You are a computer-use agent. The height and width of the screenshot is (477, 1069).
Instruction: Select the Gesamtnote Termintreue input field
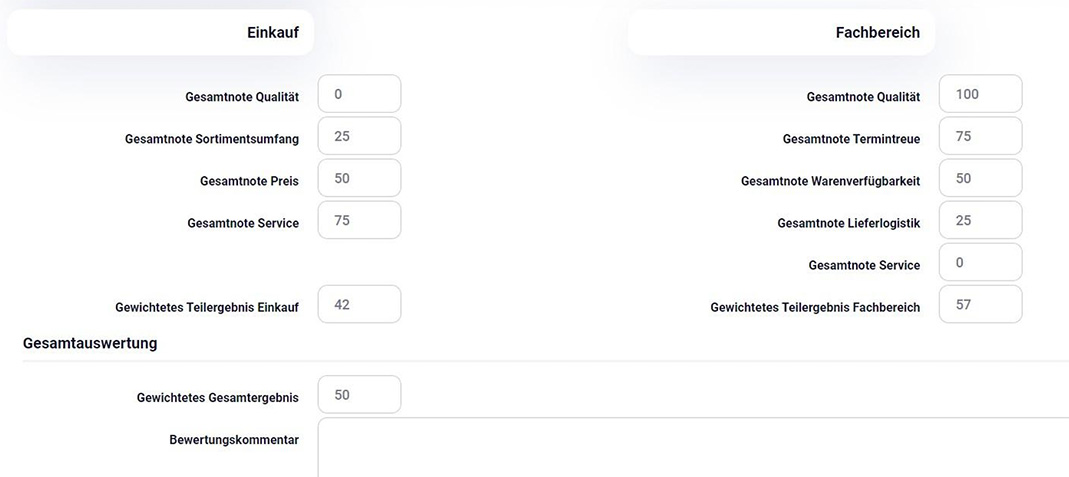tap(980, 136)
